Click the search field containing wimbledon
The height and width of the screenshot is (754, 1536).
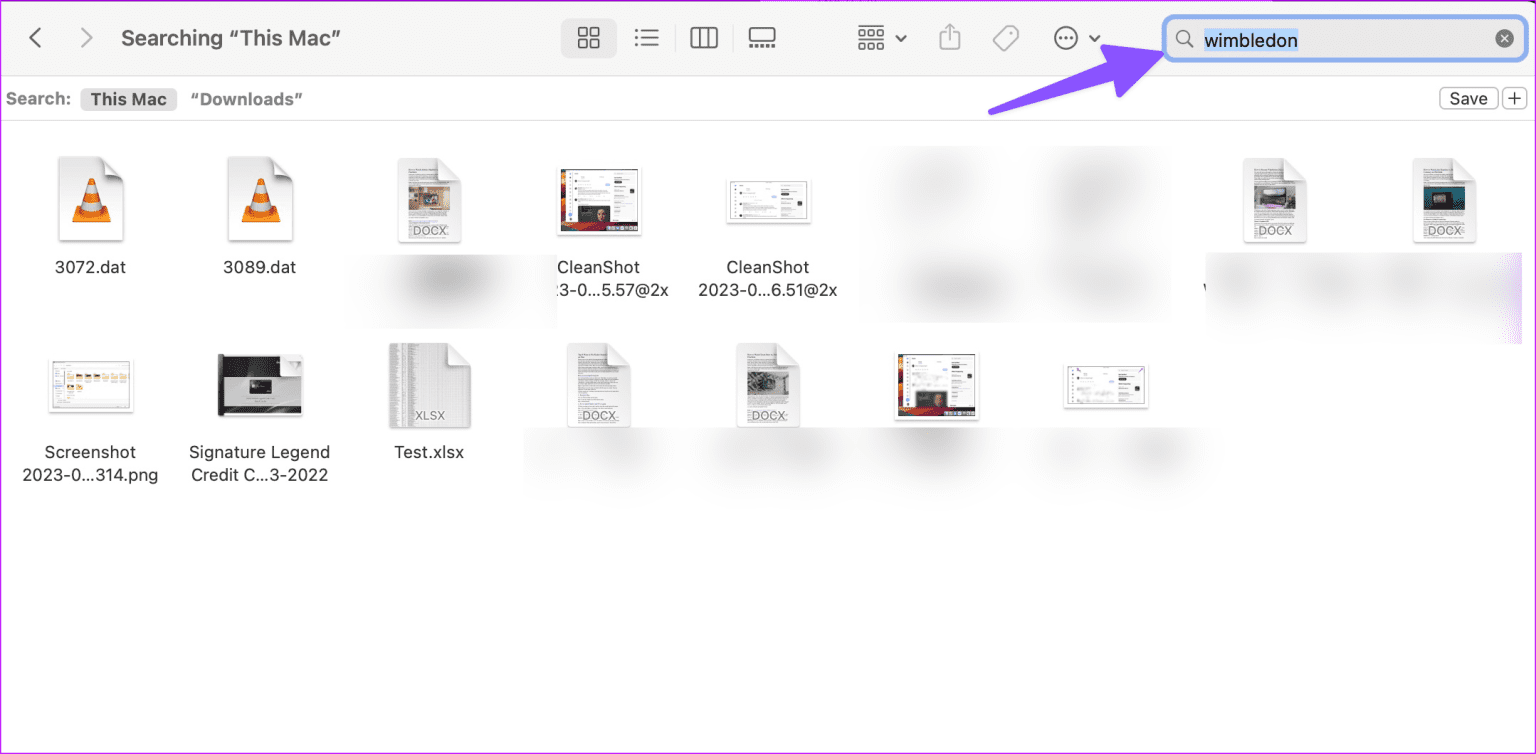click(1345, 39)
